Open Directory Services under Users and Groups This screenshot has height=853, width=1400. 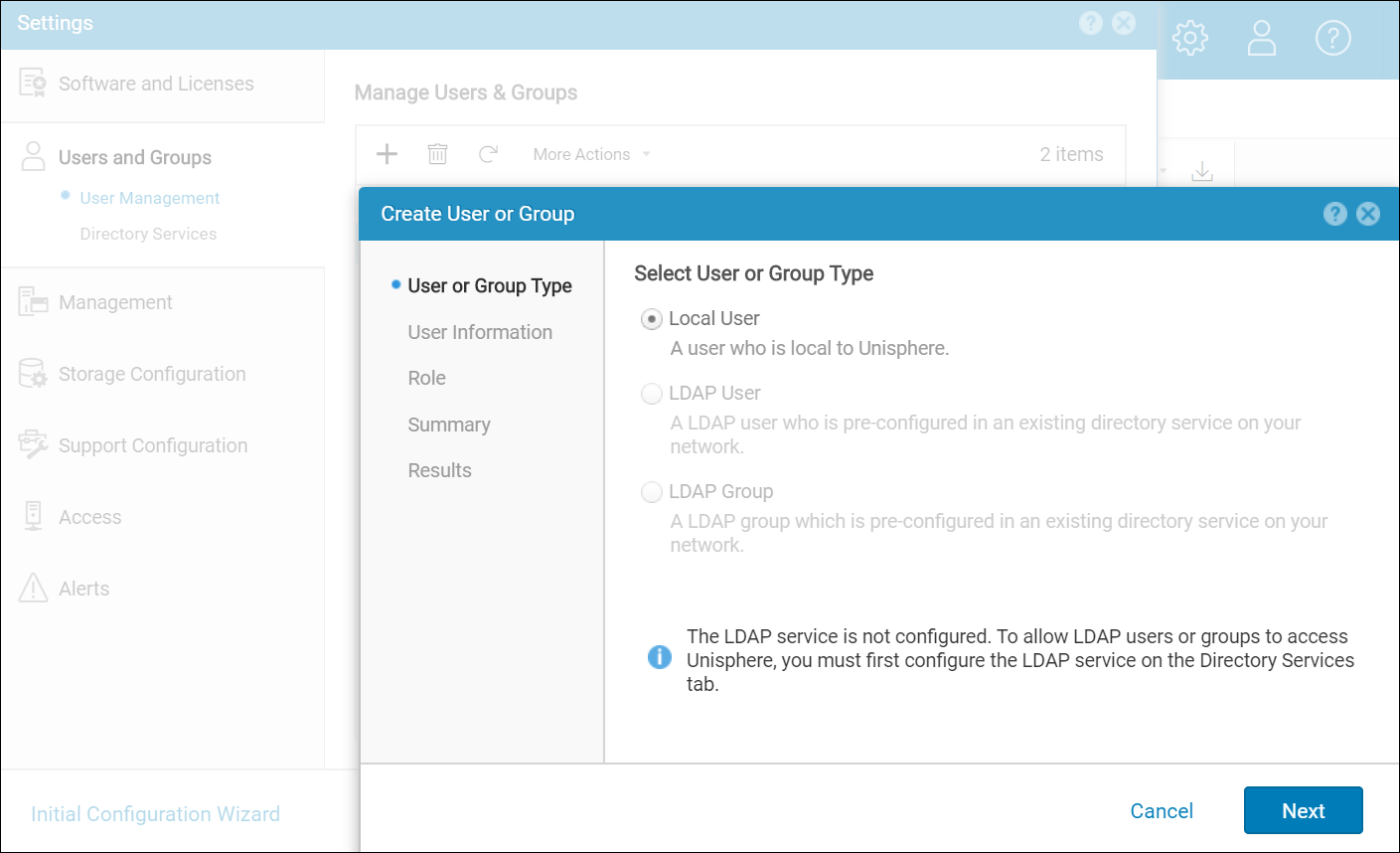tap(148, 234)
